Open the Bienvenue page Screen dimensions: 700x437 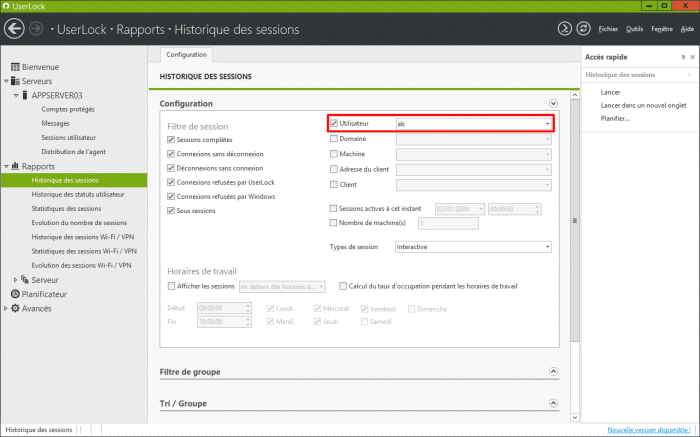(x=41, y=67)
